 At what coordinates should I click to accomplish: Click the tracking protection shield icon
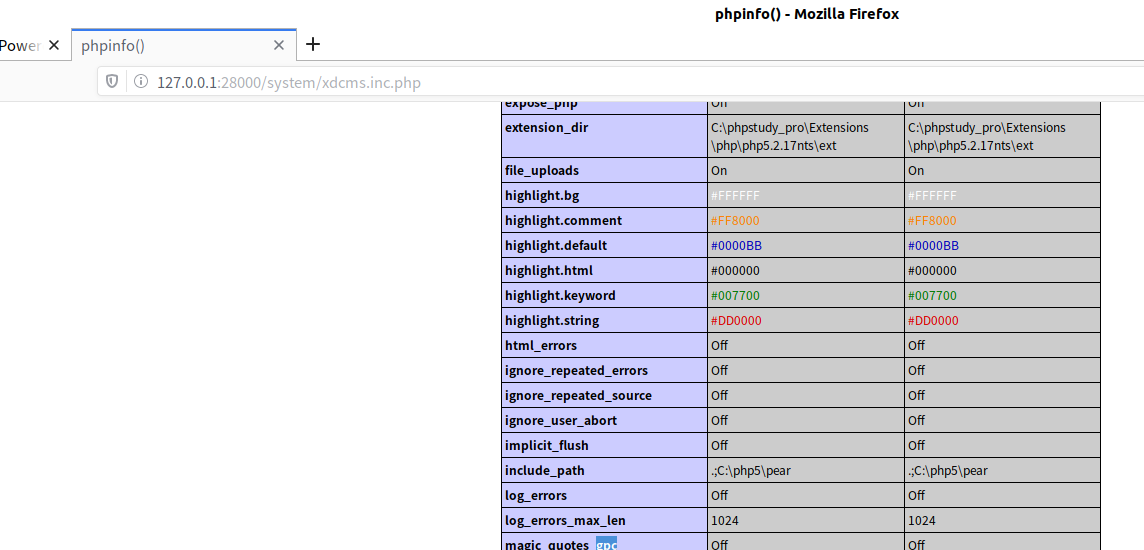(x=112, y=82)
